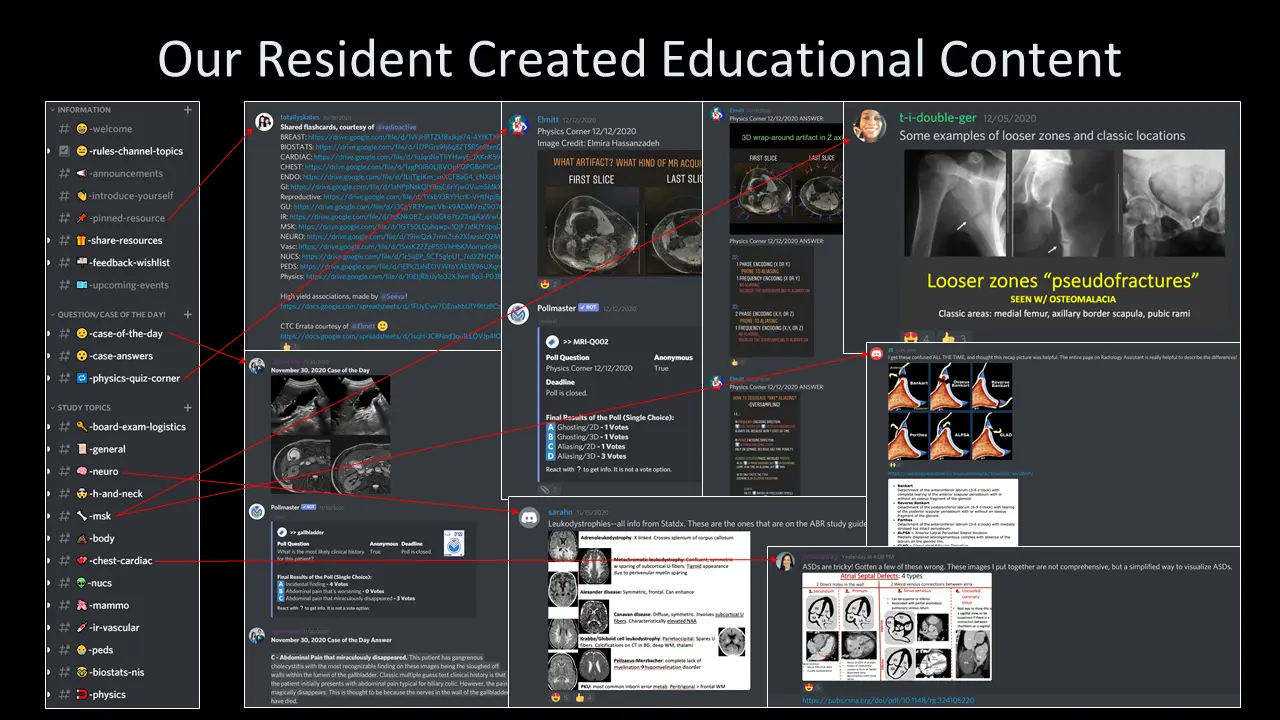Add a channel to INFORMATION category
1280x720 pixels.
188,110
